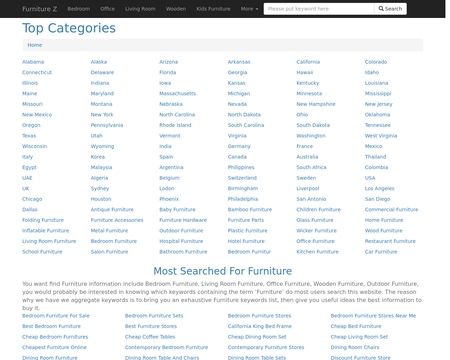Open the Texas category link
The image size is (450, 360).
click(29, 136)
